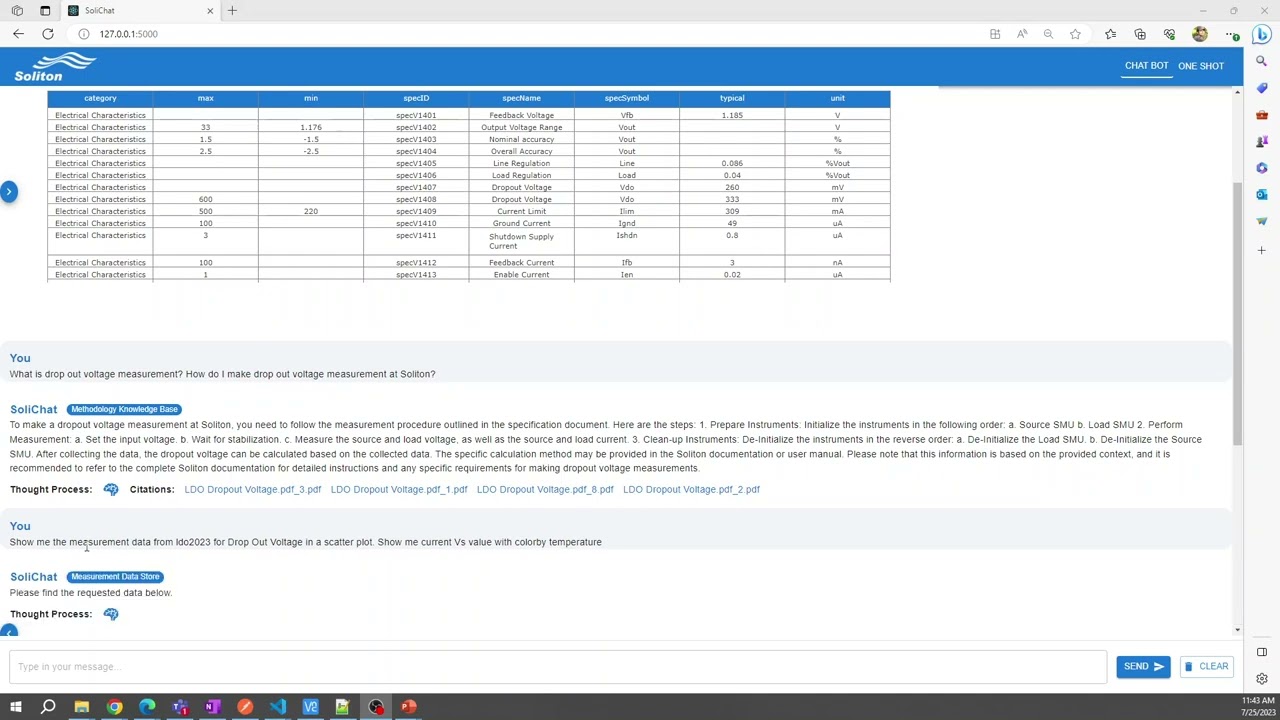Screen dimensions: 1280x720
Task: Close the SoliChat browser tab
Action: (210, 10)
